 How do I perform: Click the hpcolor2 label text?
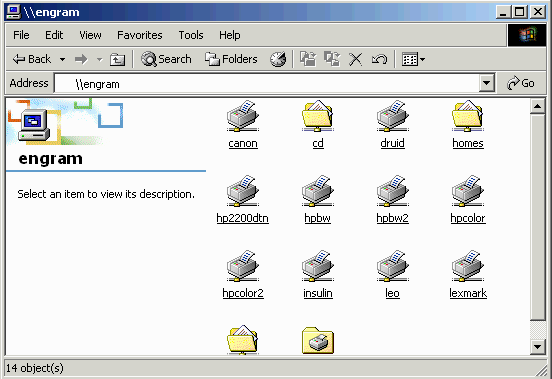tap(243, 293)
